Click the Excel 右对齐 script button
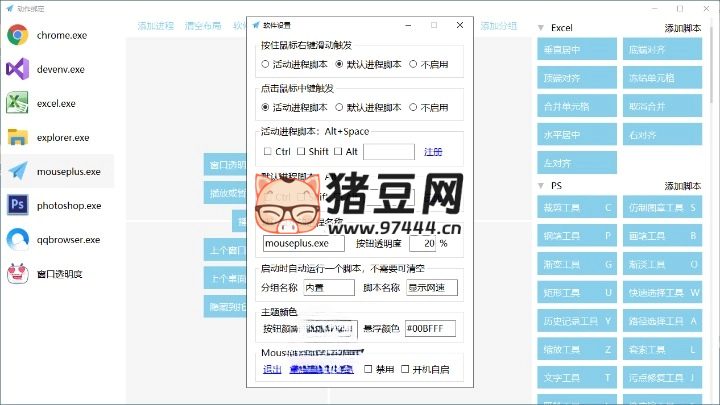Image resolution: width=720 pixels, height=405 pixels. click(662, 135)
